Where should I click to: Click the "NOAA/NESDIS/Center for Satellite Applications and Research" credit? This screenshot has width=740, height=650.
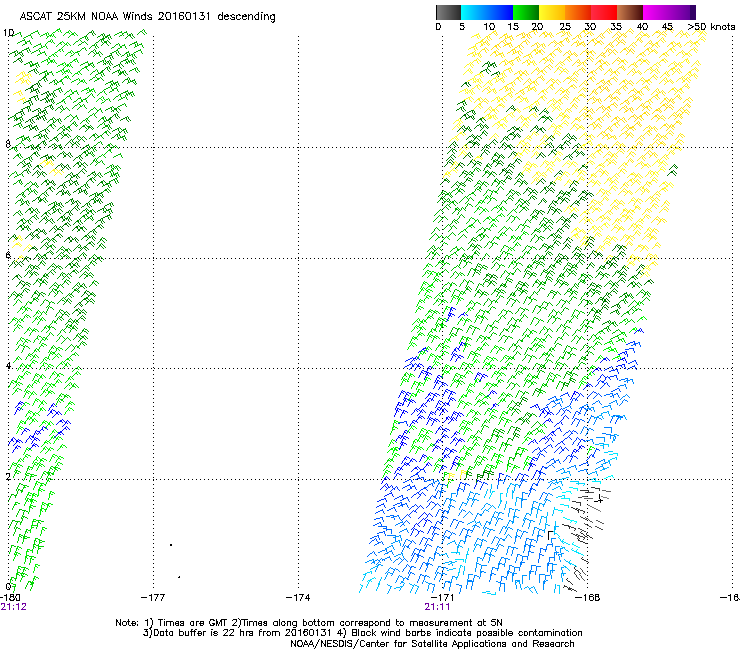click(432, 644)
